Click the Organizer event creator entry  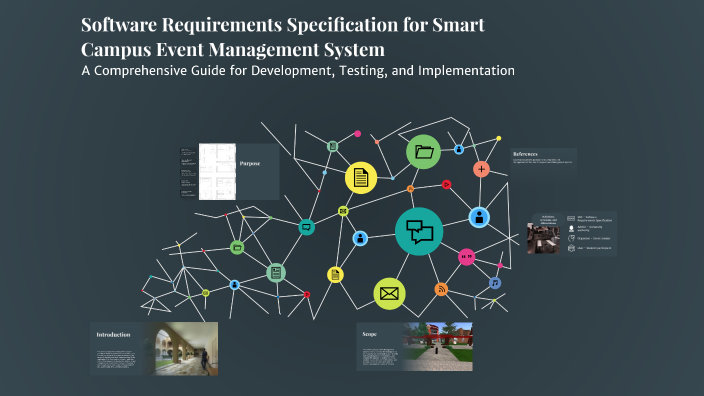pos(594,238)
